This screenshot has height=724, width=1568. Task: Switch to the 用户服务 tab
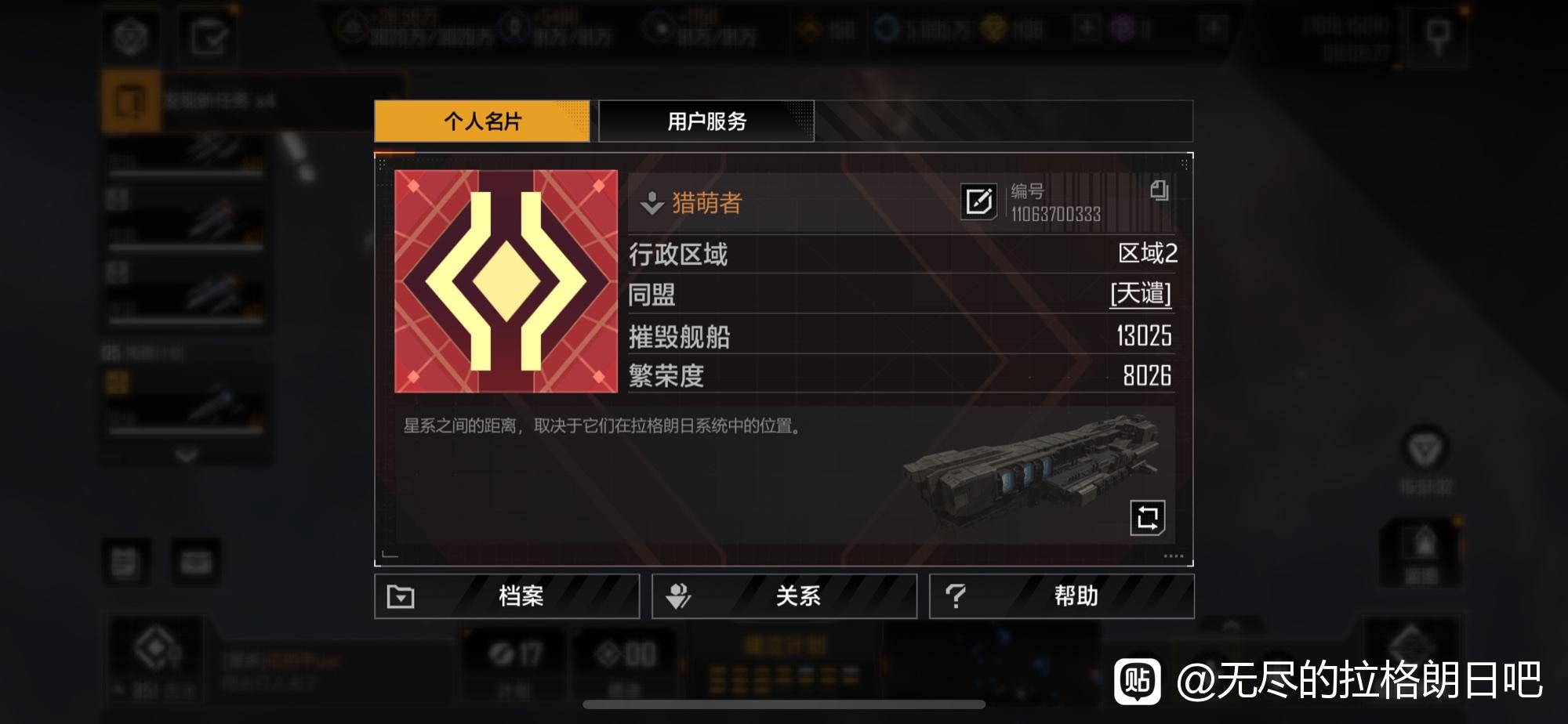click(x=706, y=121)
